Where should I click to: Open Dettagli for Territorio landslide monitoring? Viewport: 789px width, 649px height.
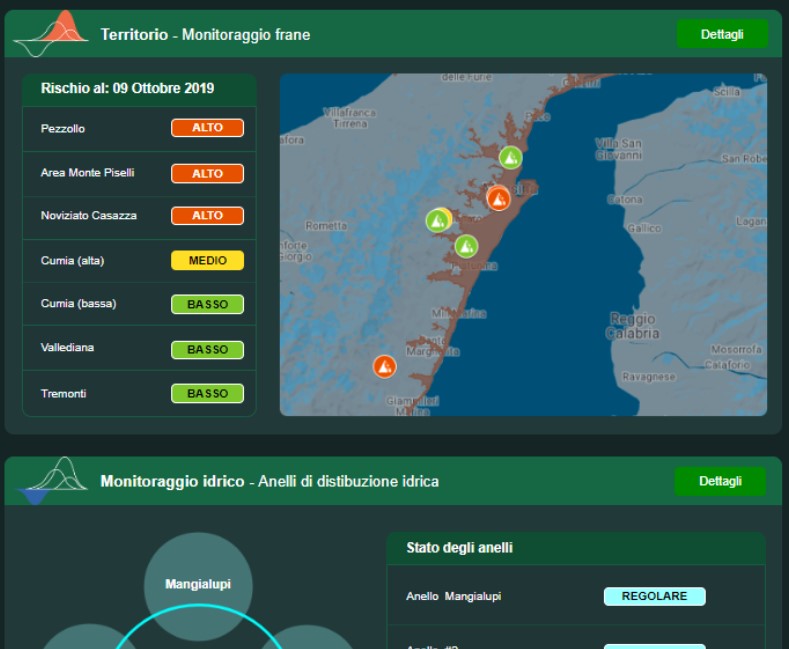coord(721,34)
